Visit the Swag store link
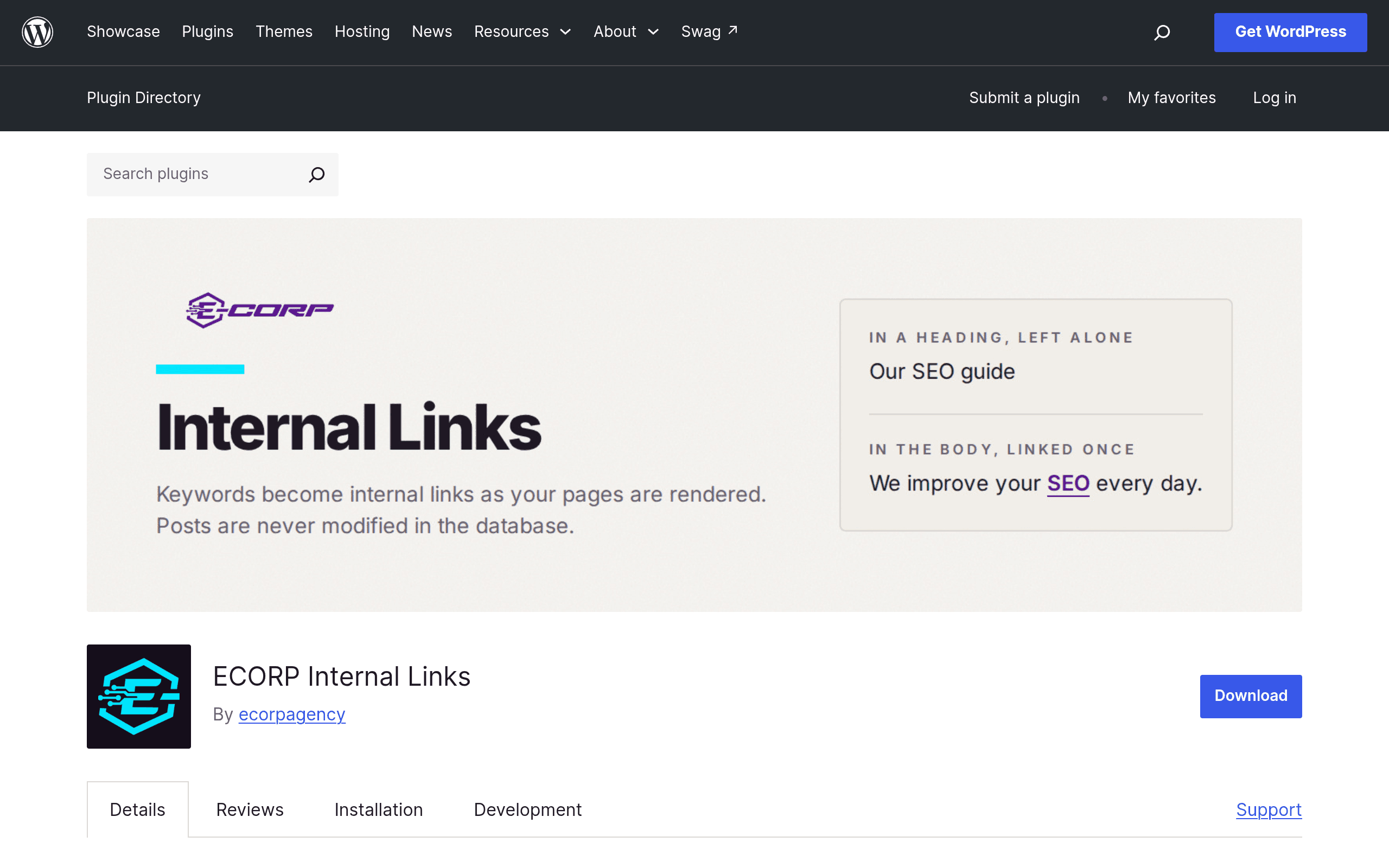The height and width of the screenshot is (868, 1389). tap(710, 31)
